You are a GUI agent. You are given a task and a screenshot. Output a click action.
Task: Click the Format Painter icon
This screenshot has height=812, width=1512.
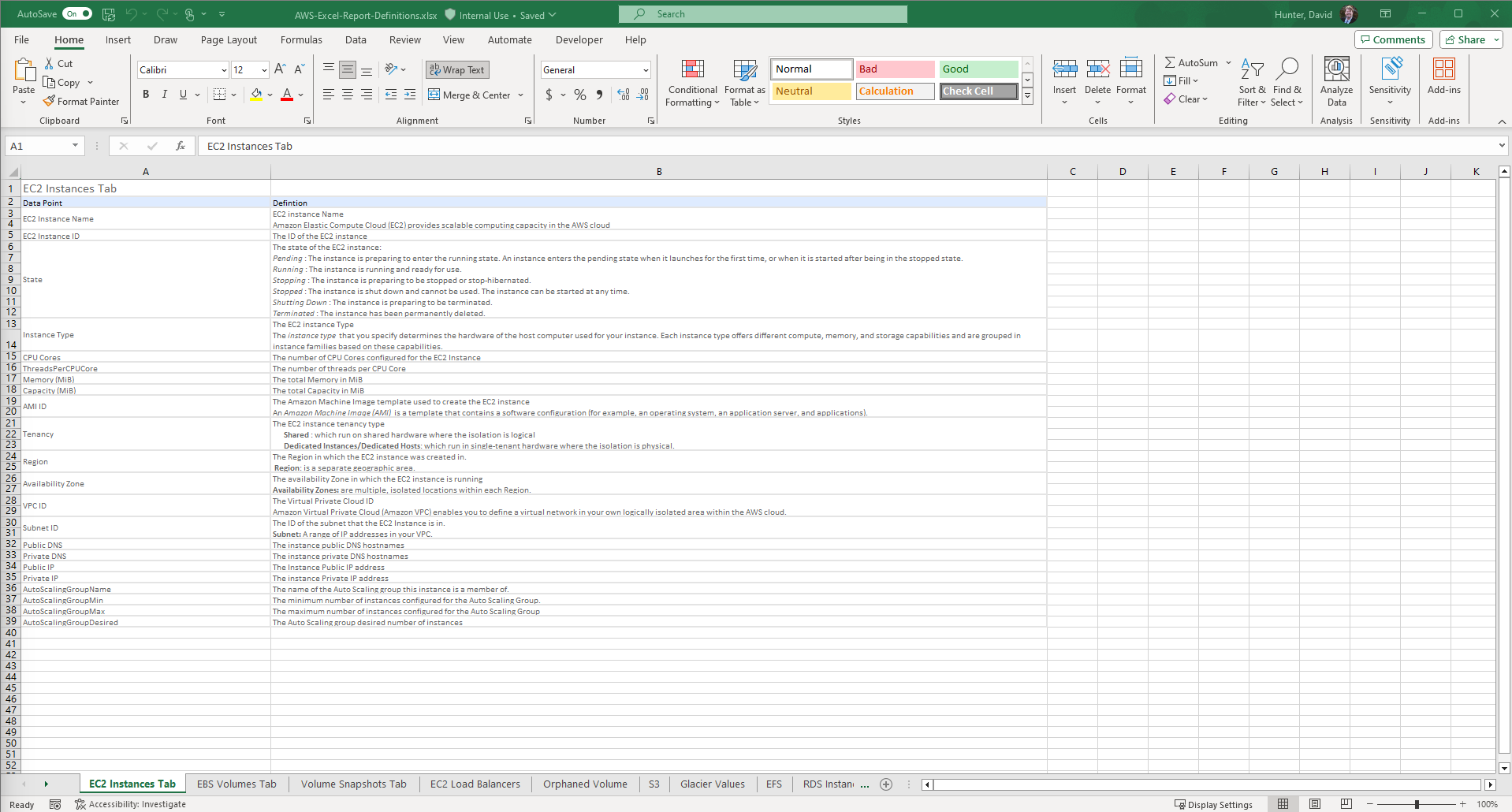pyautogui.click(x=50, y=101)
